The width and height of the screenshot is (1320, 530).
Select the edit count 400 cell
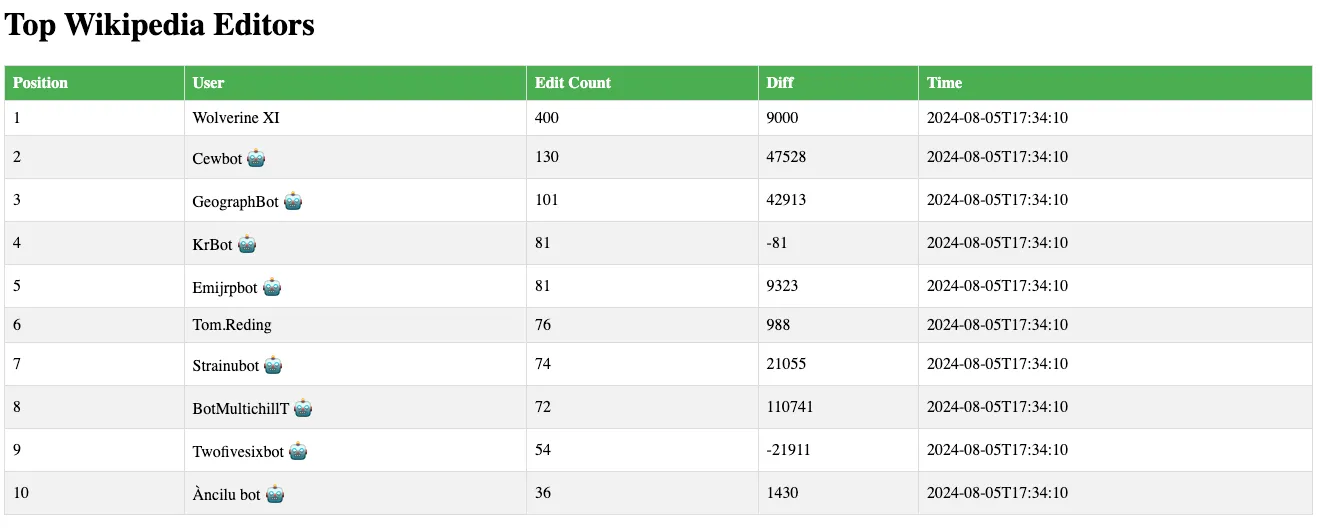(x=547, y=118)
